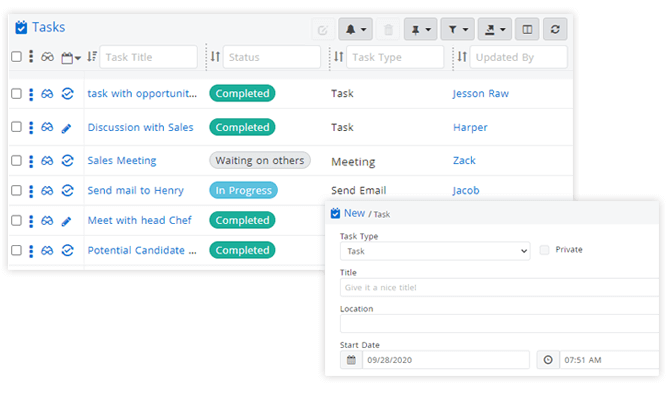Tick the select-all checkbox in the header row
Viewport: 670px width, 400px height.
click(x=16, y=57)
